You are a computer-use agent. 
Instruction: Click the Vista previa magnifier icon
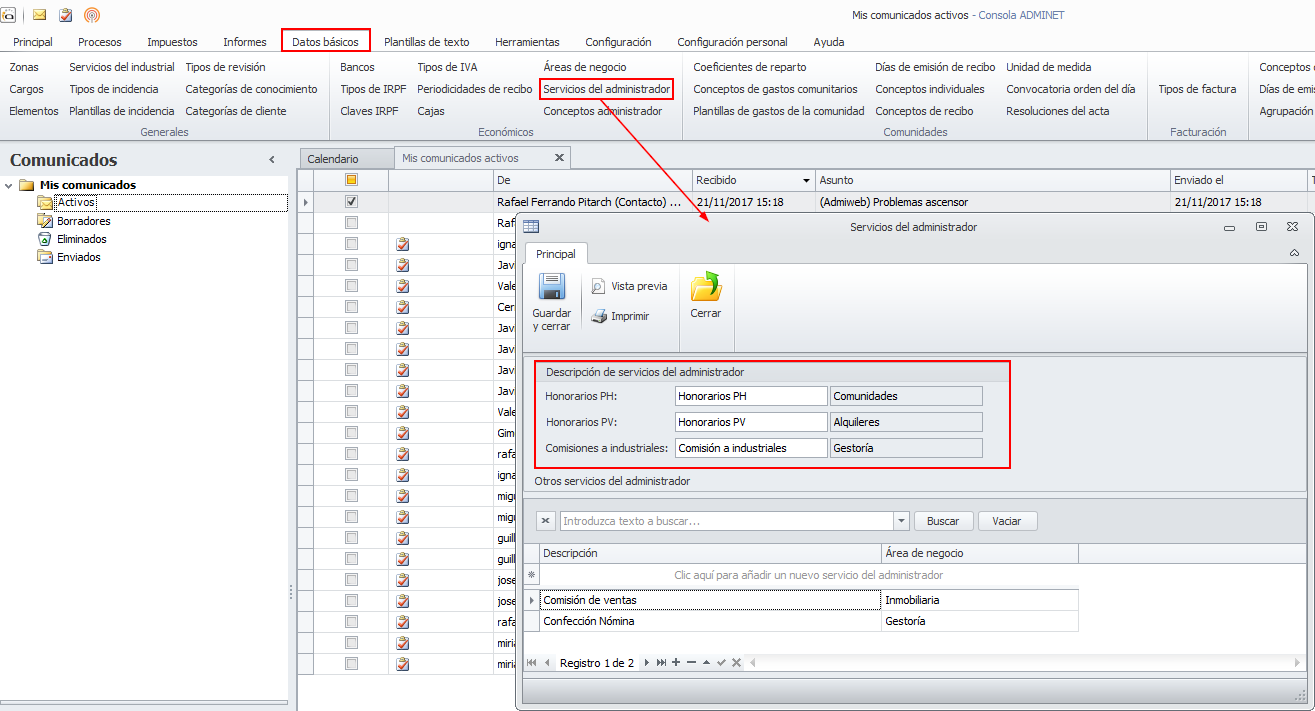(x=598, y=286)
